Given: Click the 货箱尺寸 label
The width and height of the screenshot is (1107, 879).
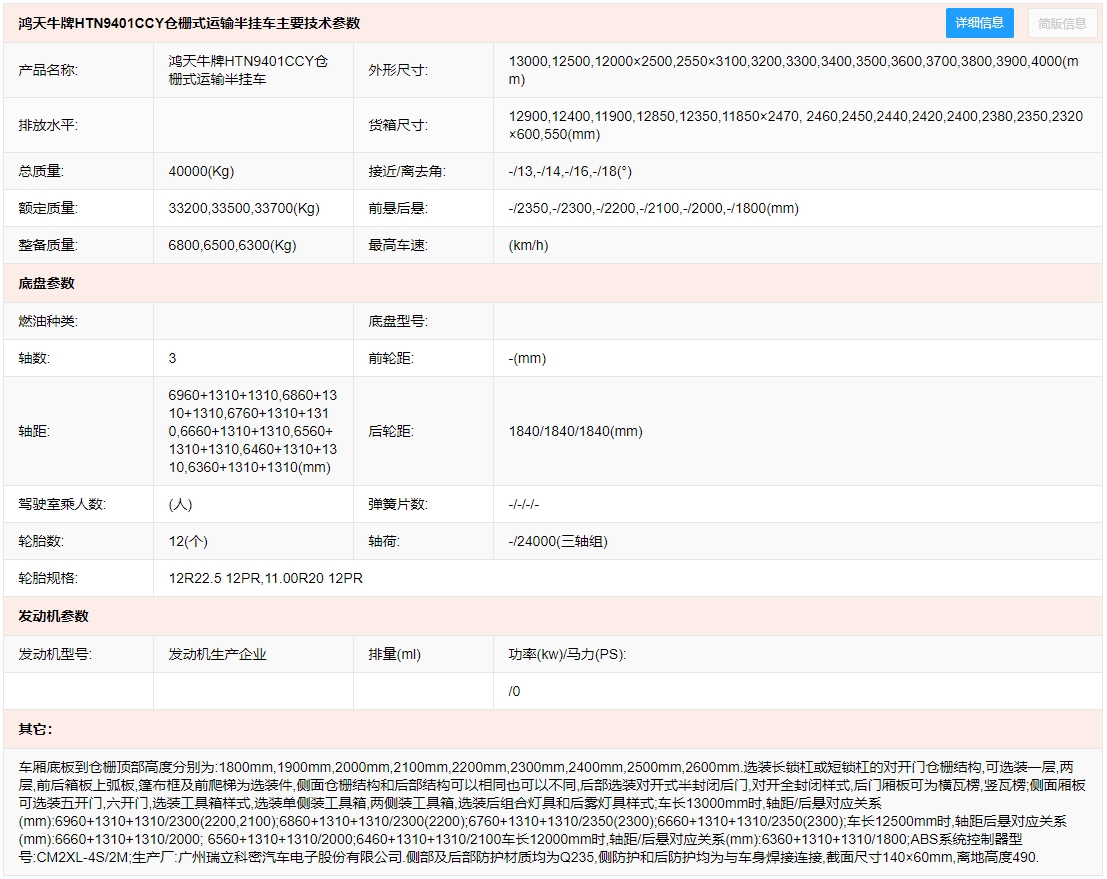Looking at the screenshot, I should pos(397,125).
